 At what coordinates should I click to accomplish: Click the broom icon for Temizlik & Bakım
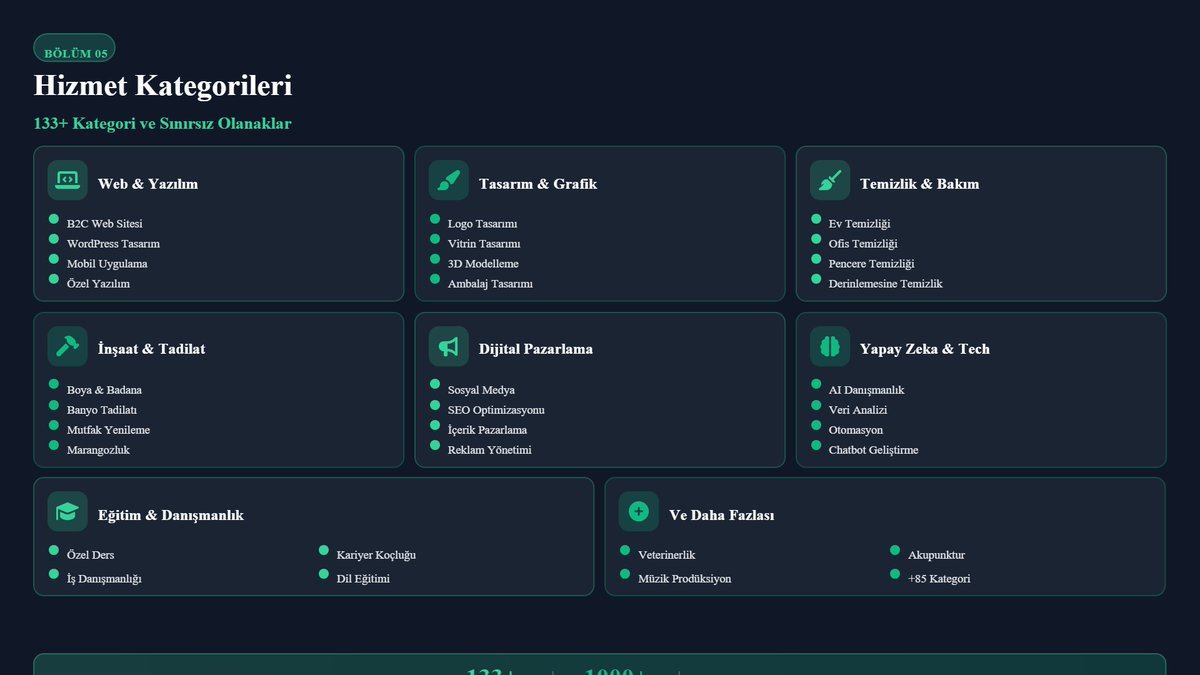click(x=830, y=180)
